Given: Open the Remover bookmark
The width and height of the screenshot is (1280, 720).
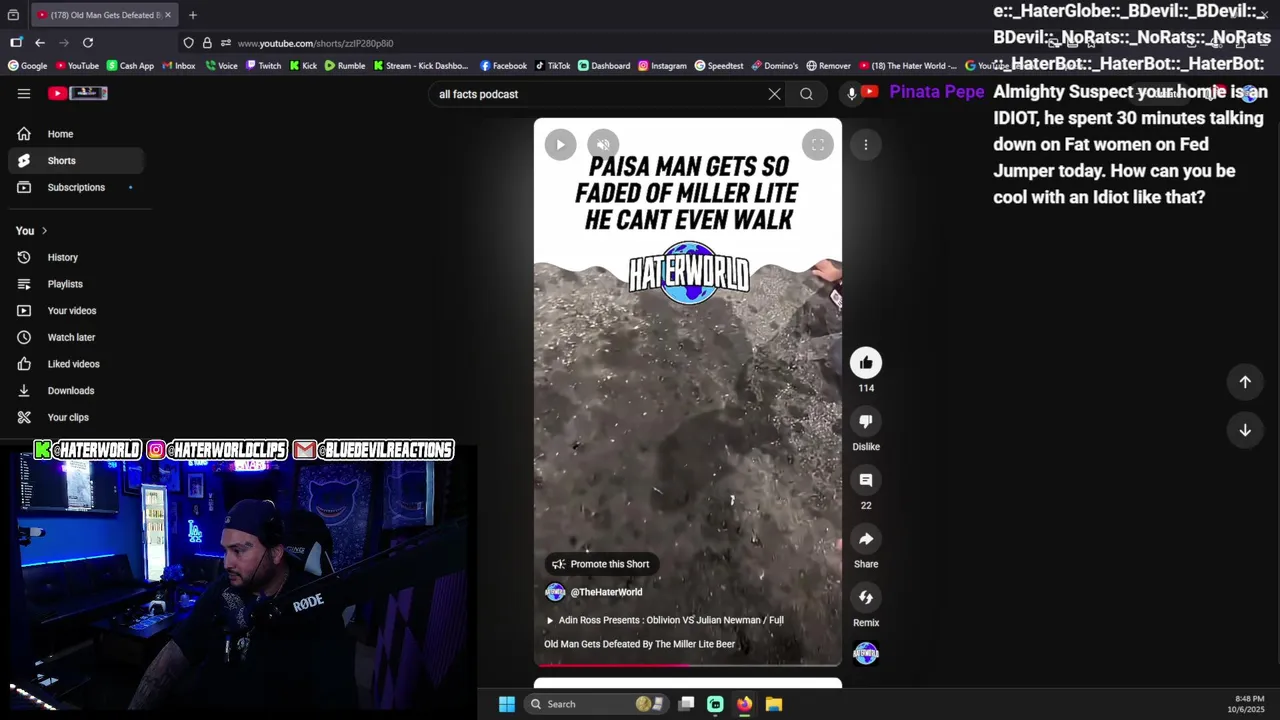Looking at the screenshot, I should tap(828, 66).
